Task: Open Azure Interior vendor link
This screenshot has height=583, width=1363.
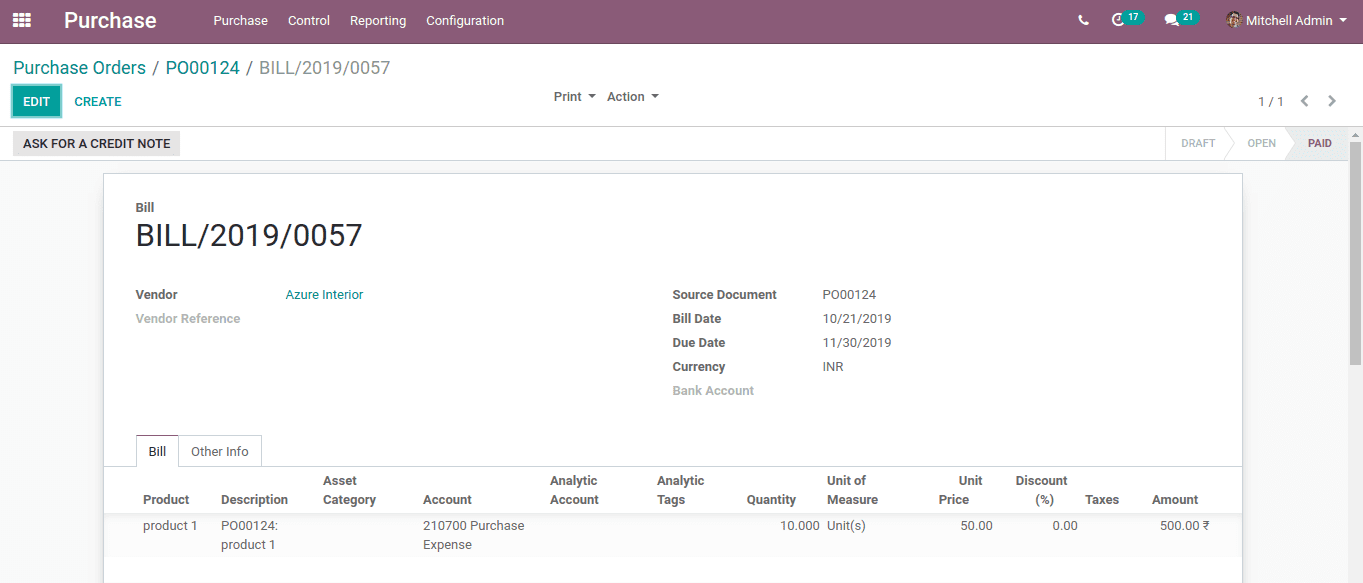Action: pos(324,295)
